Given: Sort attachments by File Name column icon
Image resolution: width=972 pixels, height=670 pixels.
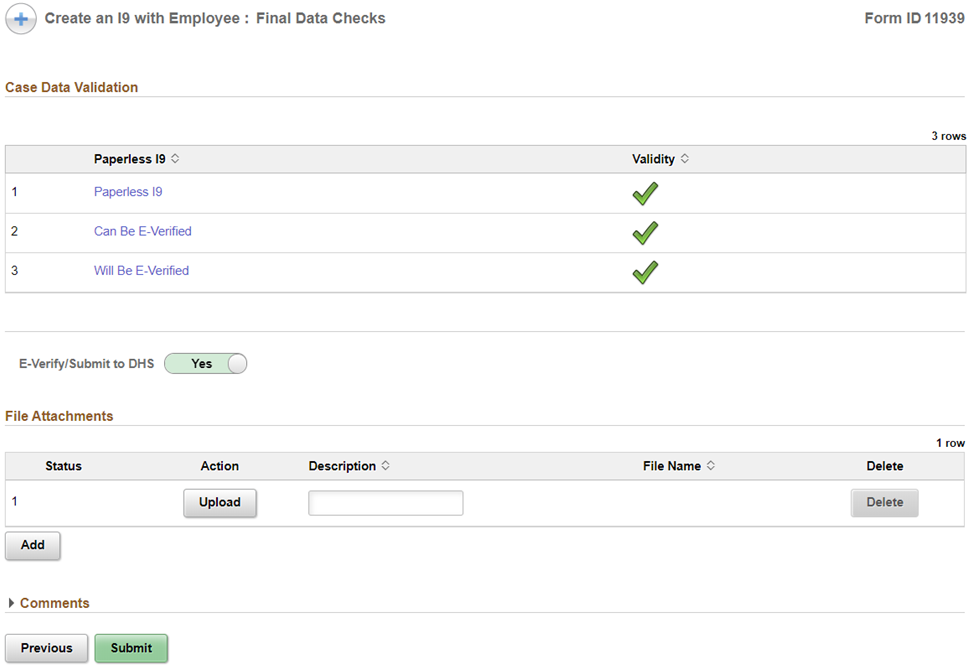Looking at the screenshot, I should point(710,466).
